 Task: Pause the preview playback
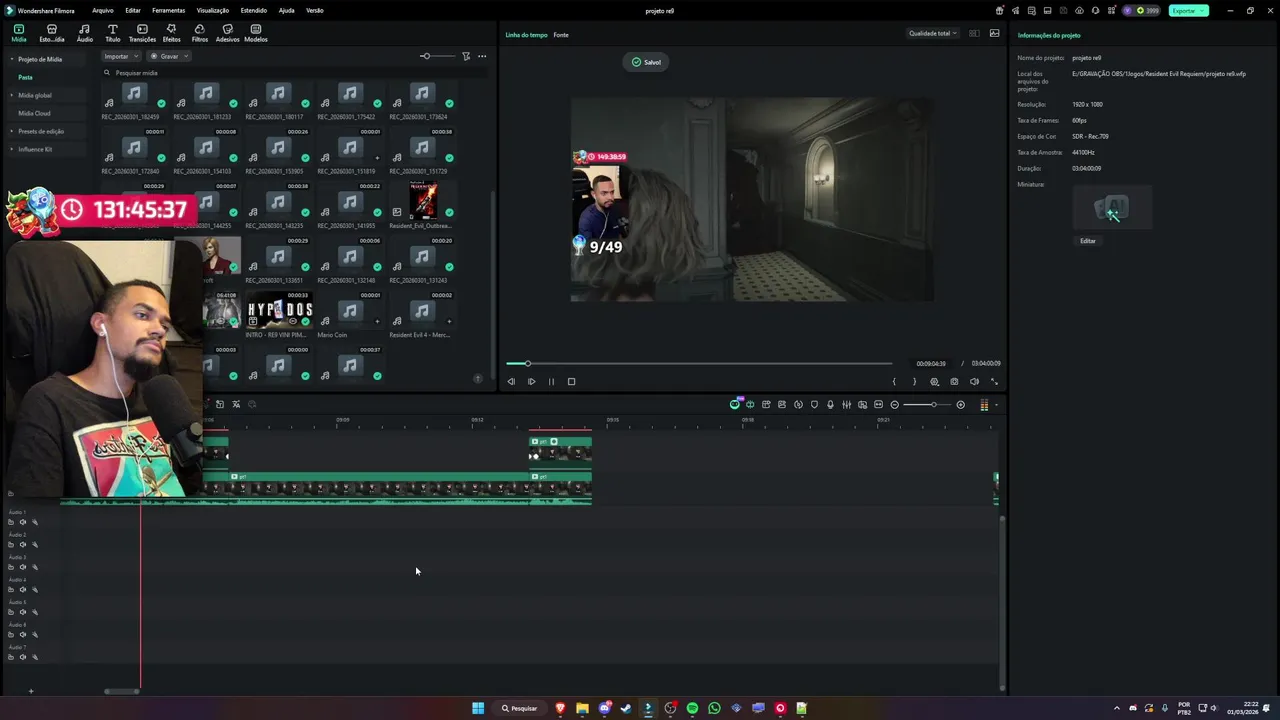[x=551, y=381]
